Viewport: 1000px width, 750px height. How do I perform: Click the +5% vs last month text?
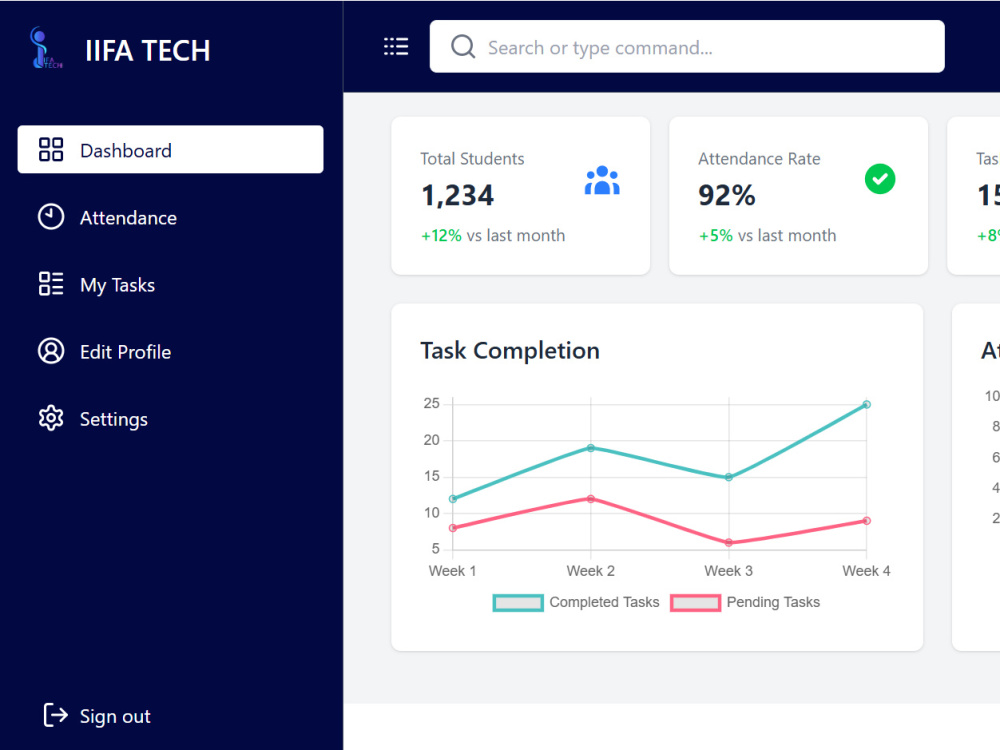tap(767, 235)
